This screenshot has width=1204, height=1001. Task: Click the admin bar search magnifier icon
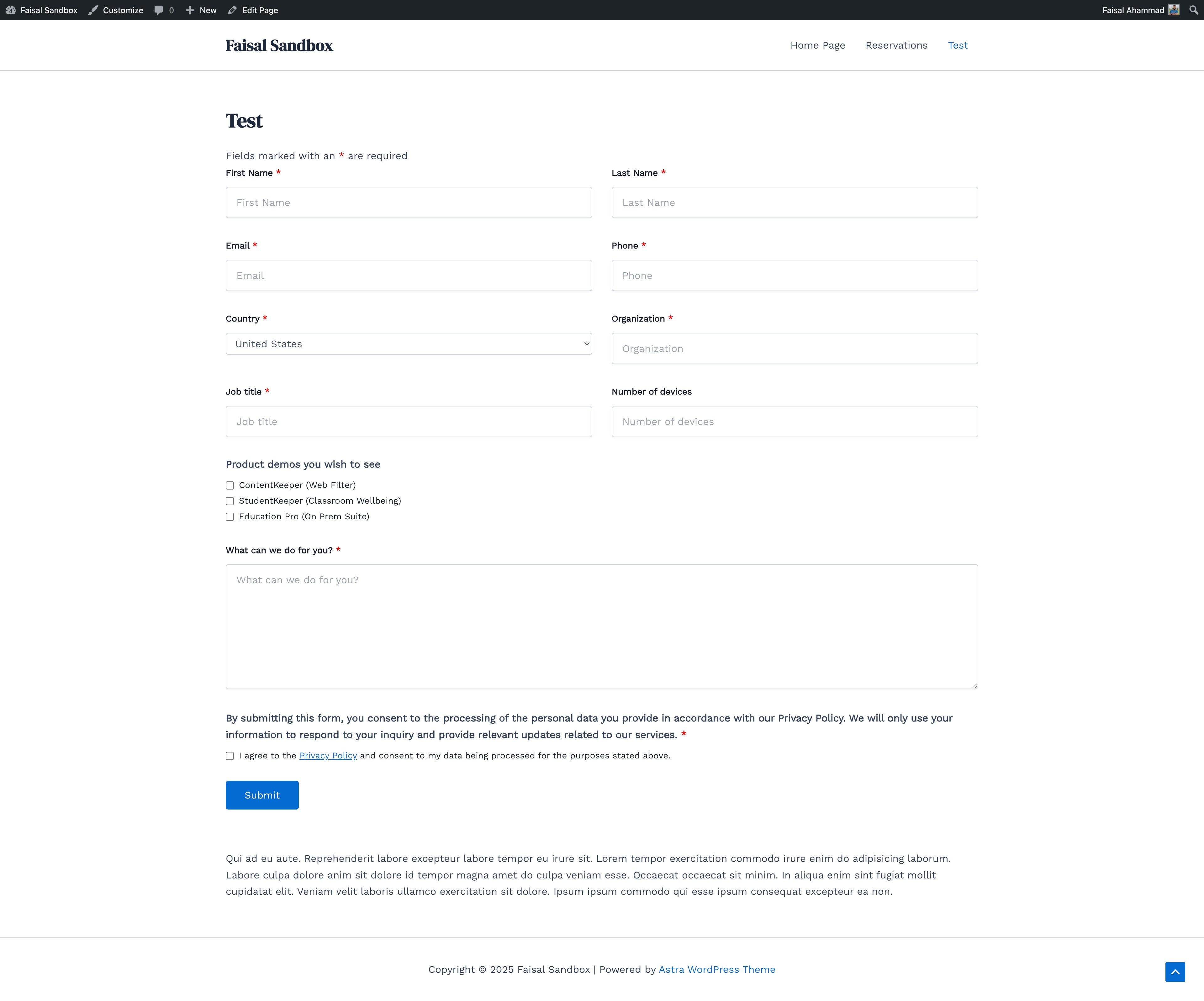pyautogui.click(x=1194, y=10)
